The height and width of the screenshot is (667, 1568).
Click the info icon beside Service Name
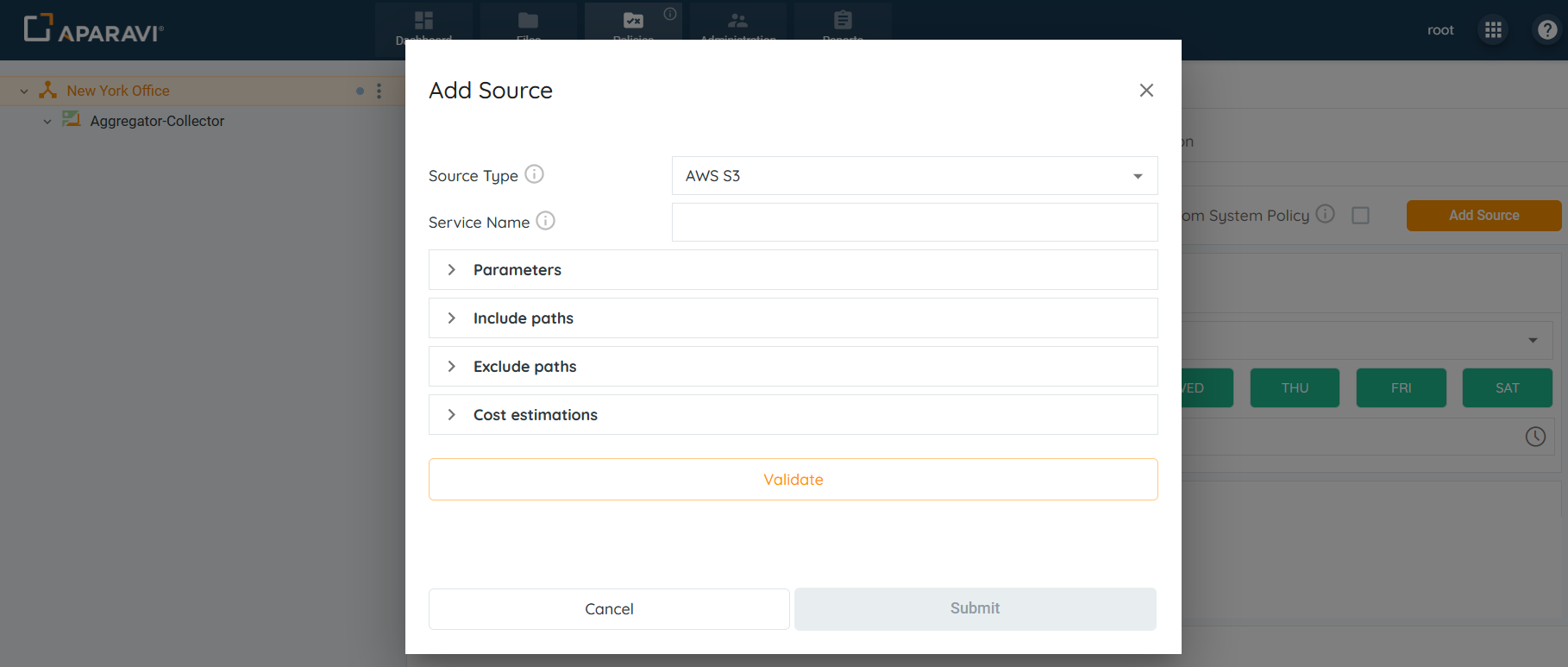[x=545, y=221]
